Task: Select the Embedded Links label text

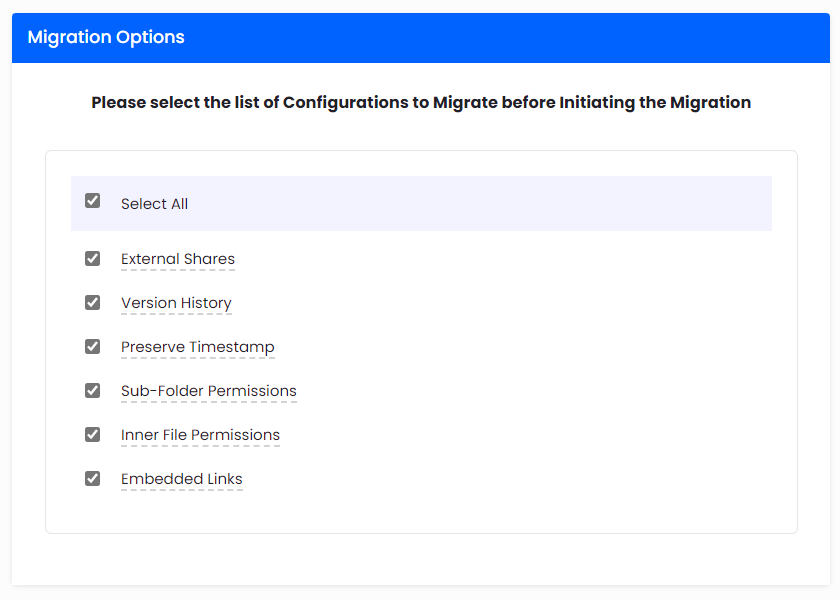Action: click(x=181, y=479)
